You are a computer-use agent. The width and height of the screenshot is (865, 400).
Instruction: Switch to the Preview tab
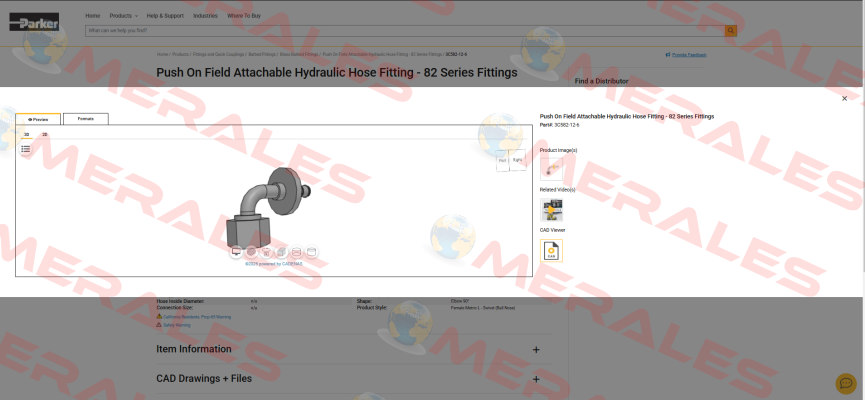coord(38,119)
